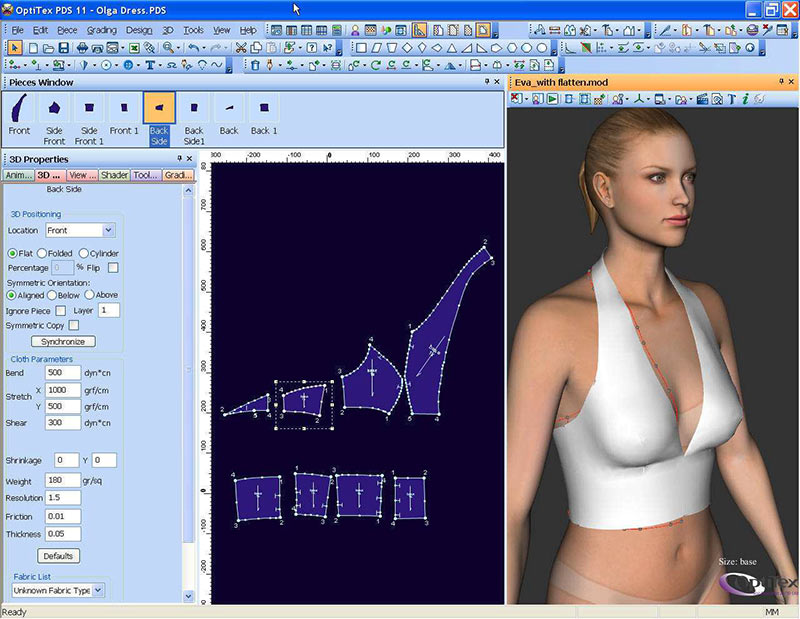Screen dimensions: 800x619
Task: Select the Front piece thumbnail
Action: tap(19, 108)
